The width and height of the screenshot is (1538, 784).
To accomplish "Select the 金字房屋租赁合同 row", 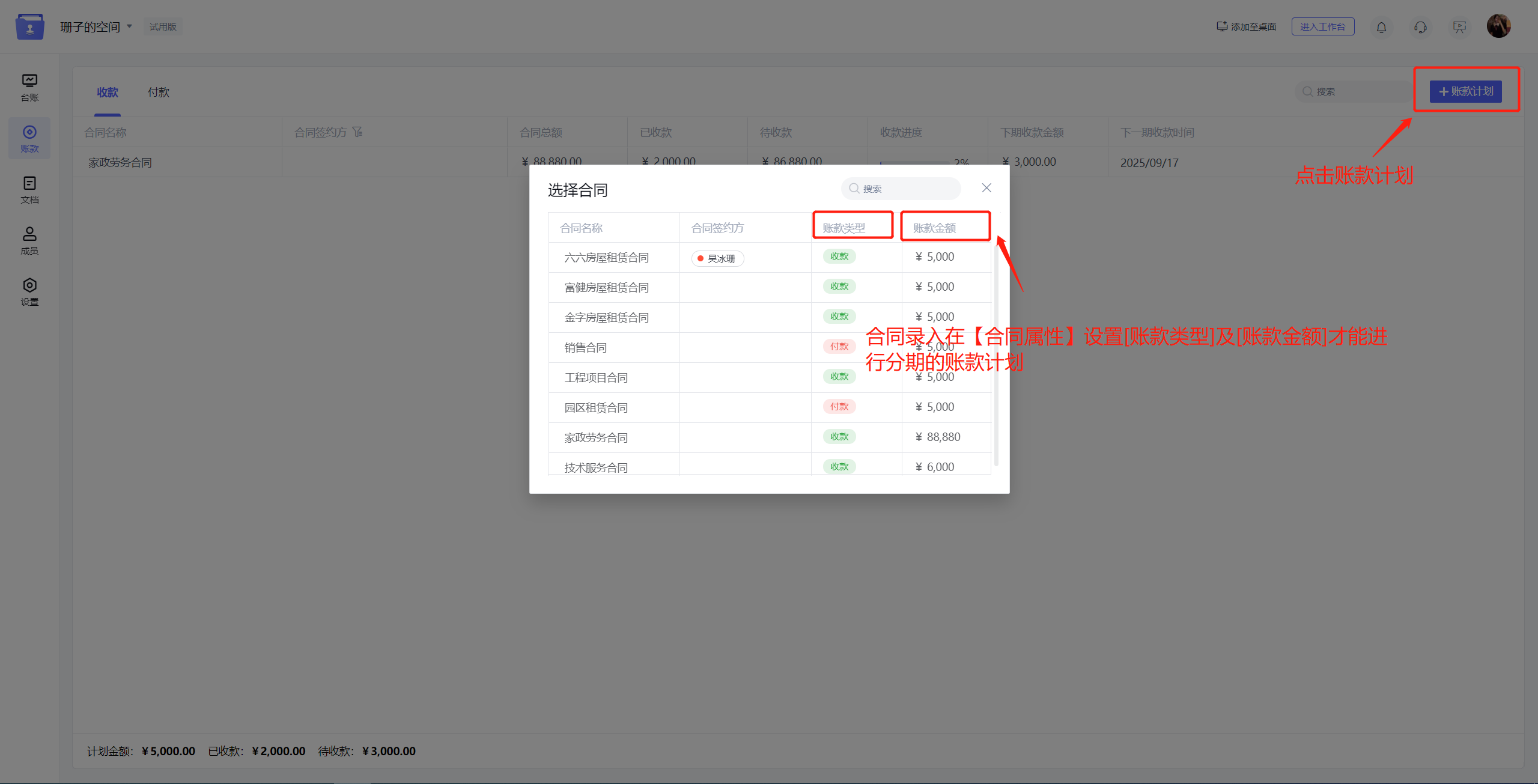I will tap(770, 318).
